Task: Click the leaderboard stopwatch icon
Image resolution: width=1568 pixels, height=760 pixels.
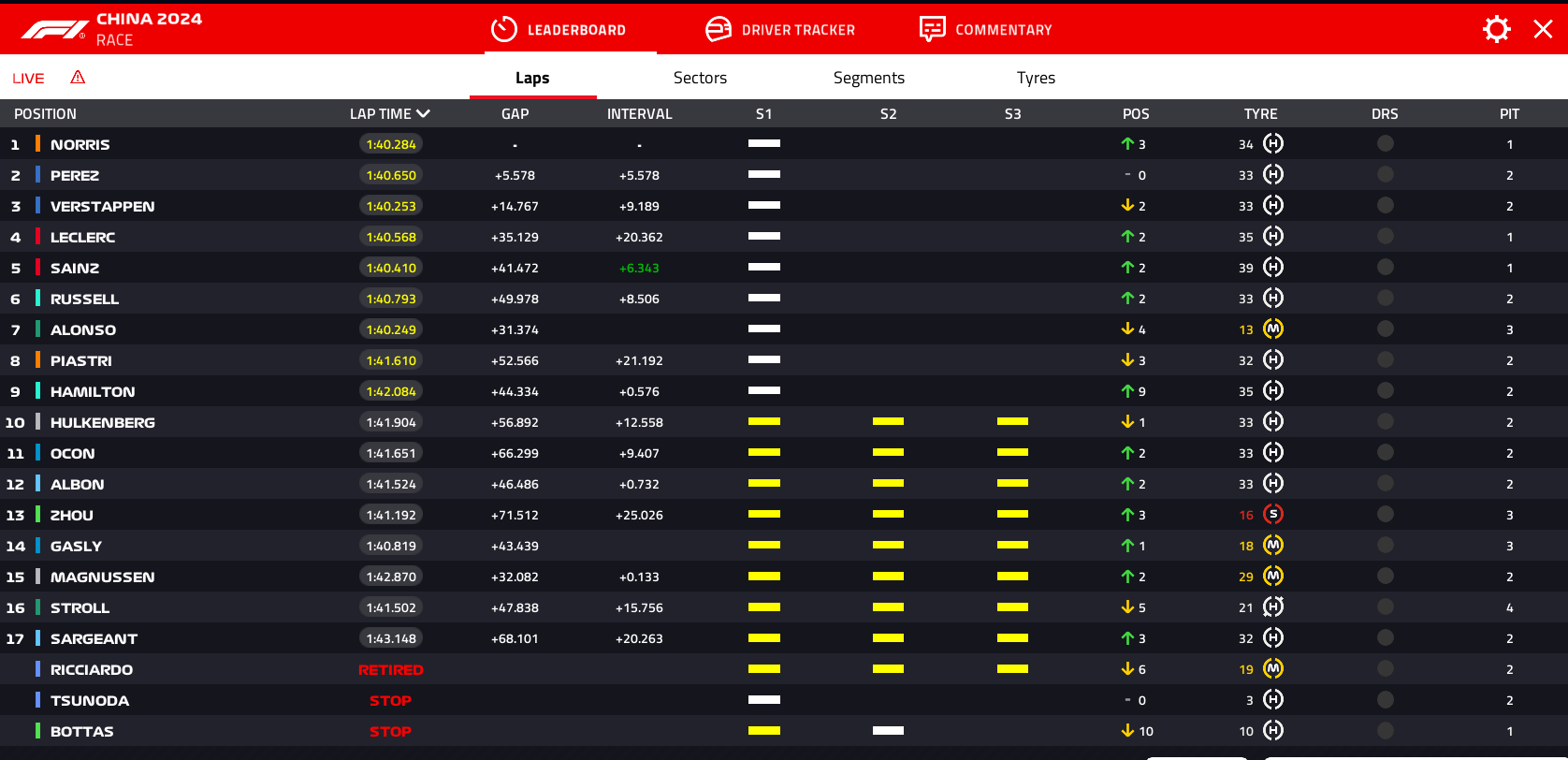Action: [x=504, y=29]
